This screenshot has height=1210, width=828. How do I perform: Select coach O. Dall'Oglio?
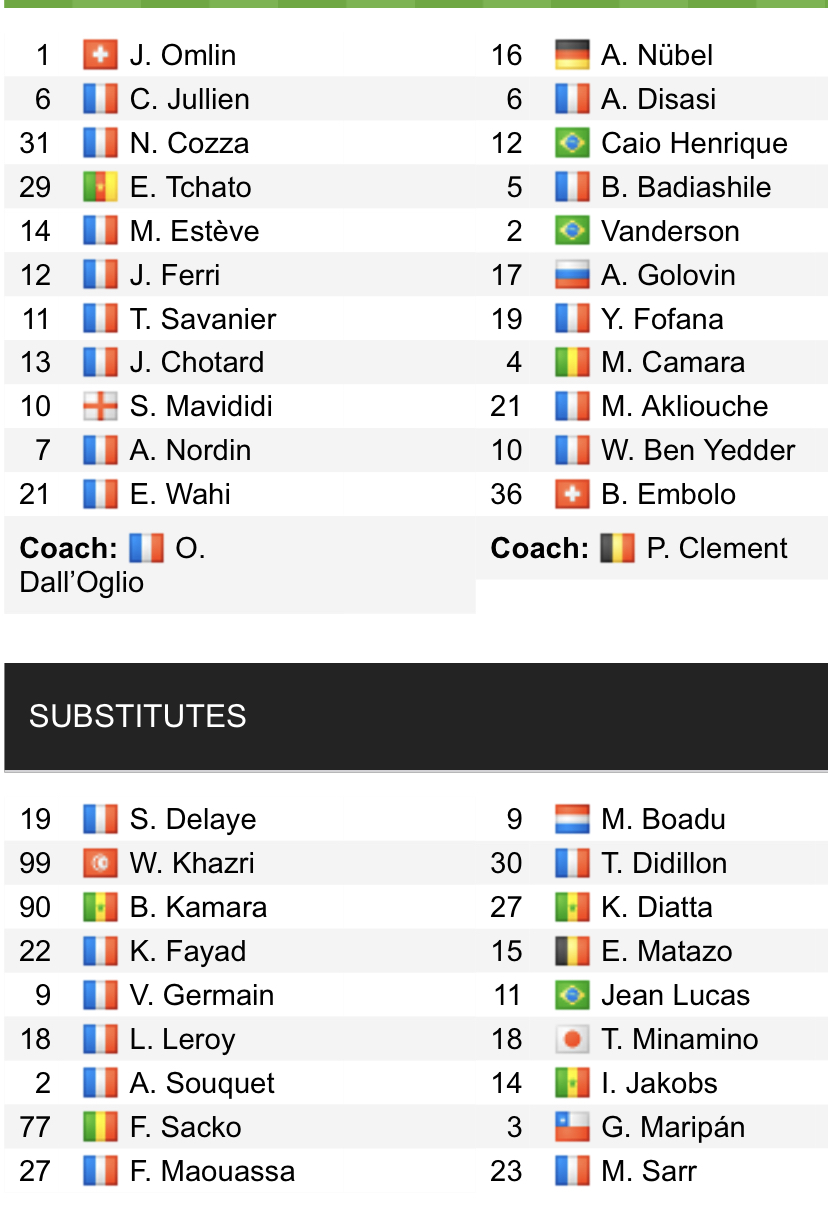coord(113,565)
